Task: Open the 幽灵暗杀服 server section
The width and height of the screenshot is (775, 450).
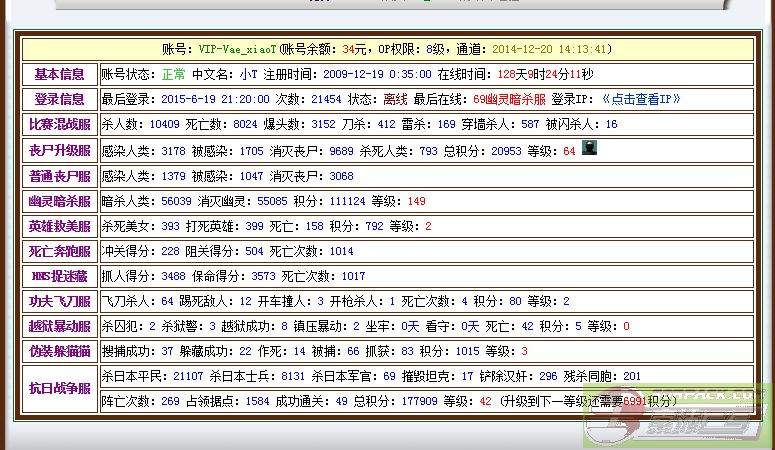Action: tap(60, 201)
